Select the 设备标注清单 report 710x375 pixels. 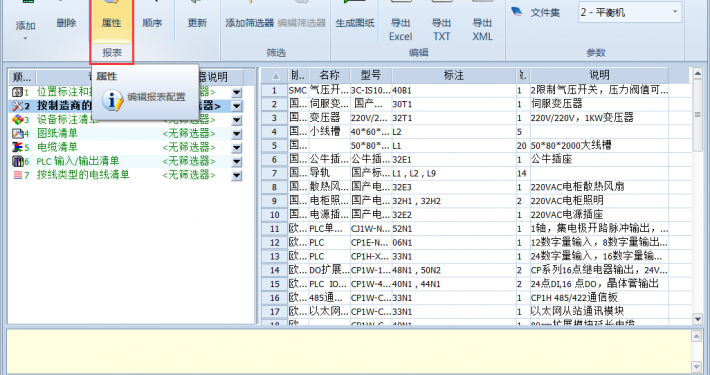67,120
